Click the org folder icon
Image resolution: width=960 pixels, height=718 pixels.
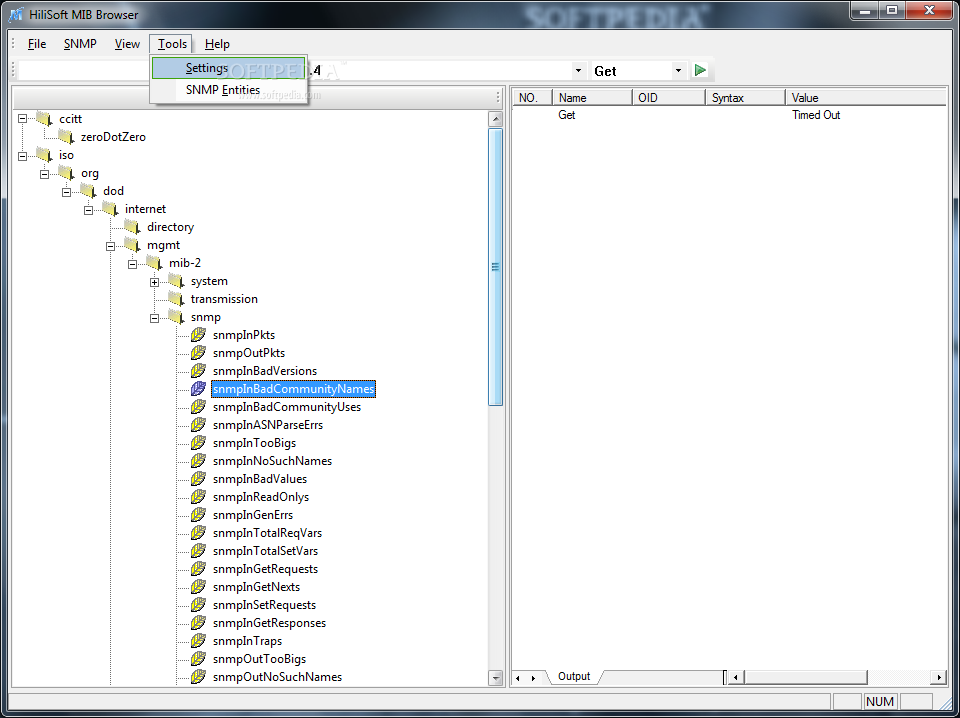[x=66, y=172]
